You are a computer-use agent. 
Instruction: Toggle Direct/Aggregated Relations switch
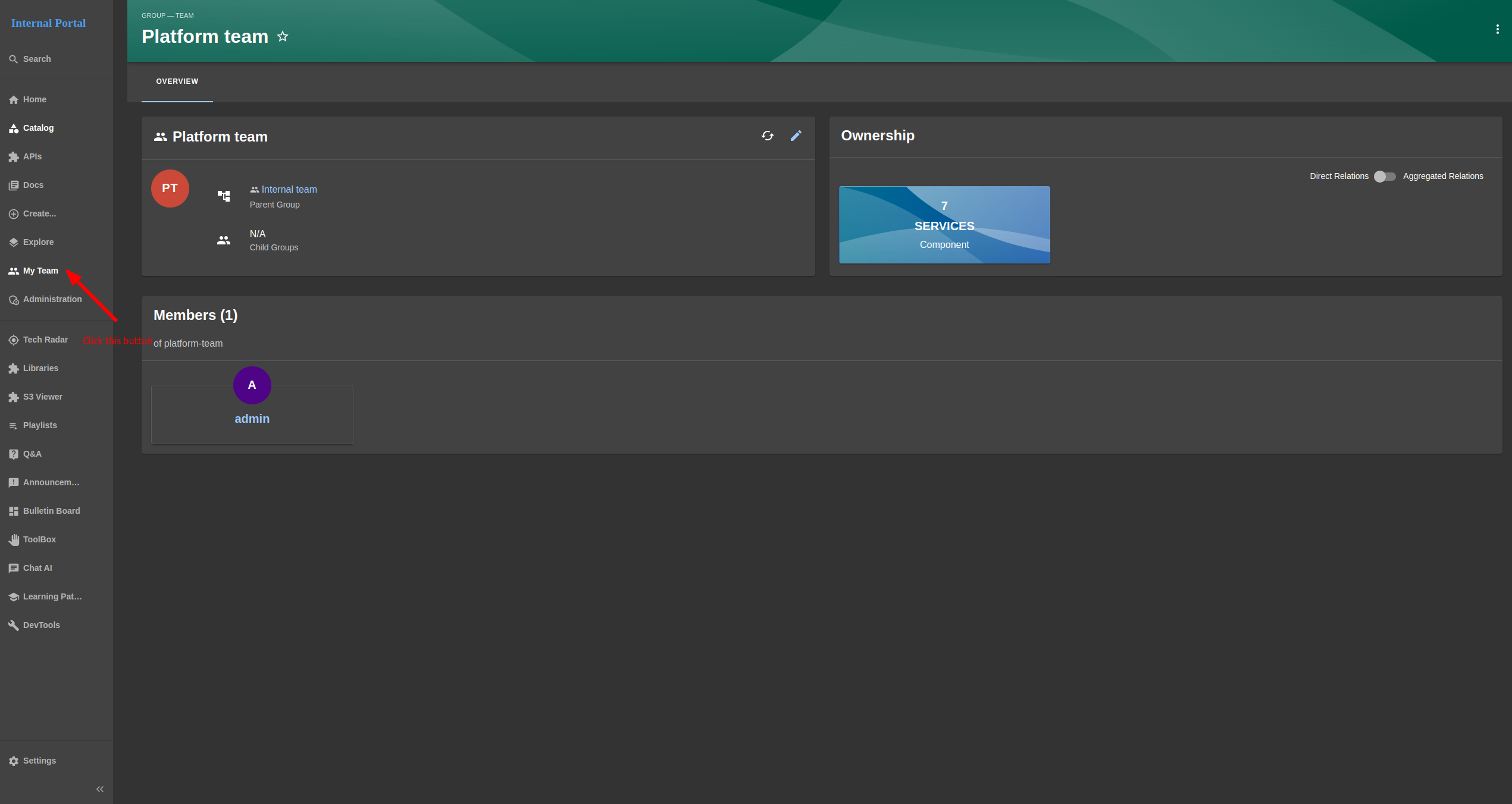[1385, 177]
